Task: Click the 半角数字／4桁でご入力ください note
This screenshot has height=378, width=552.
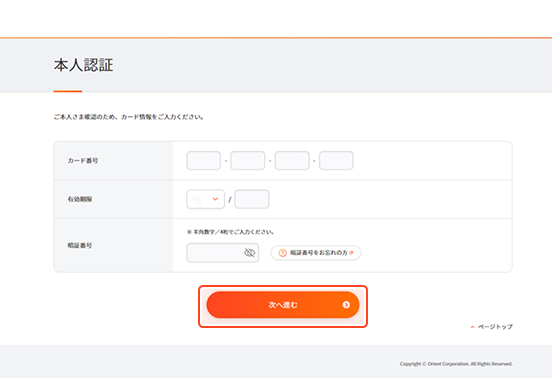Action: pyautogui.click(x=230, y=232)
